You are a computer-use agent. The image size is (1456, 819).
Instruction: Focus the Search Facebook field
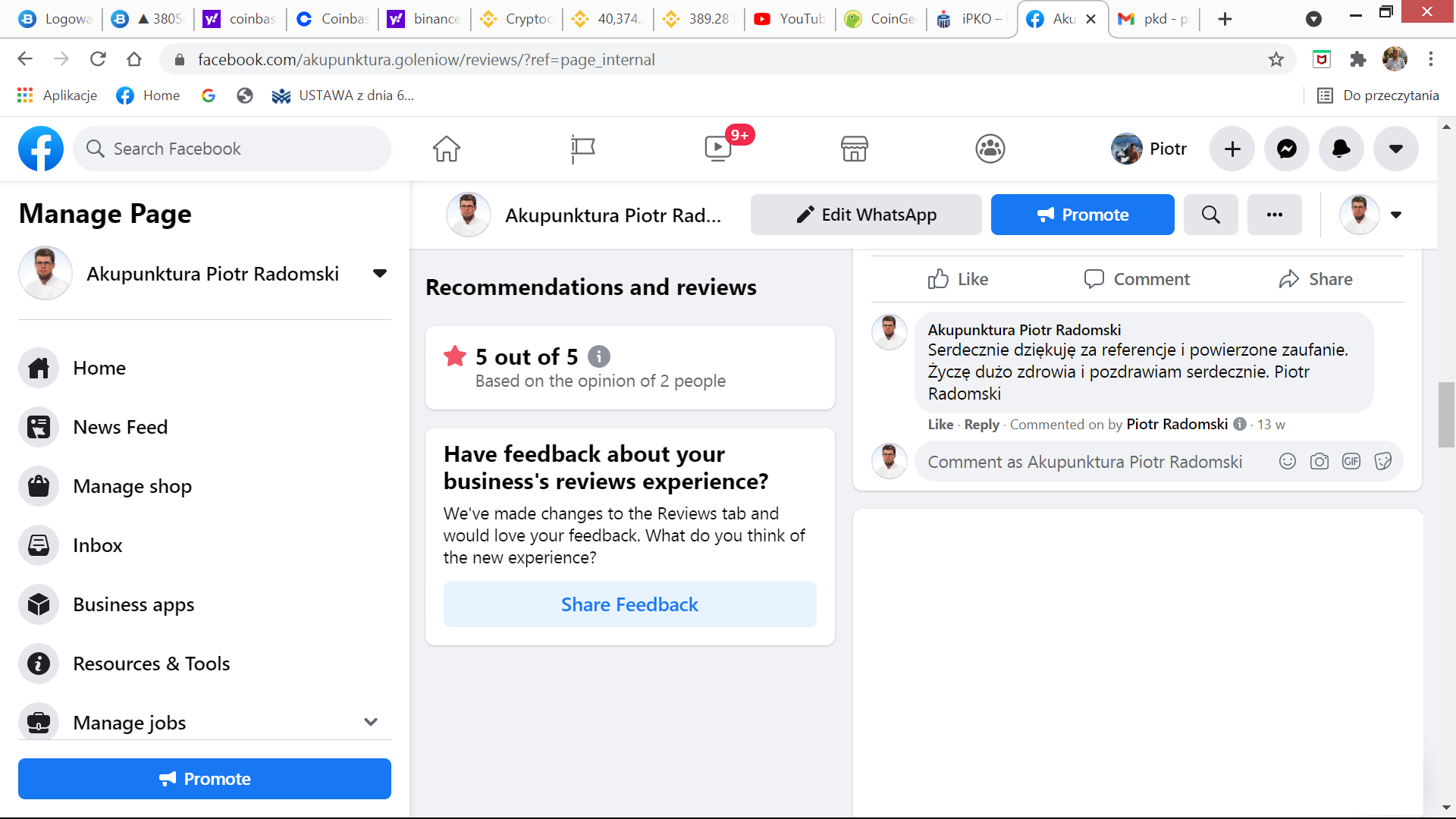click(x=232, y=149)
